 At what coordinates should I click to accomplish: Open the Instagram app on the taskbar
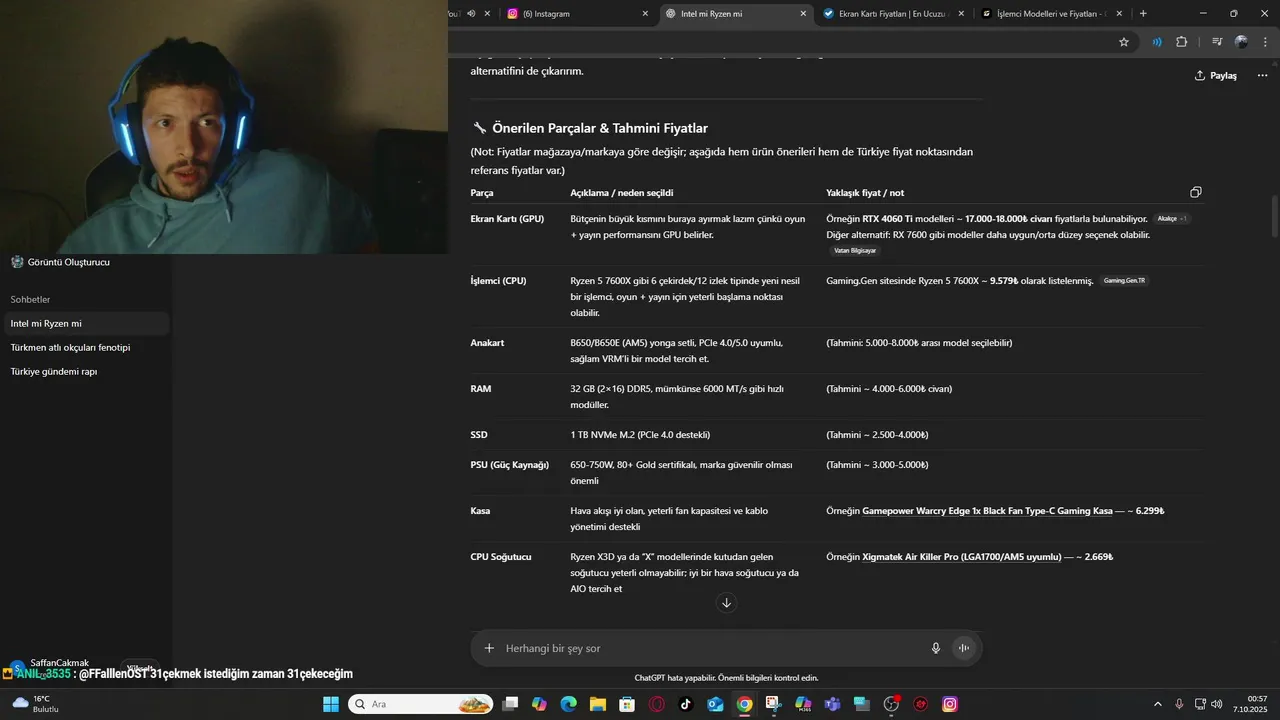950,704
